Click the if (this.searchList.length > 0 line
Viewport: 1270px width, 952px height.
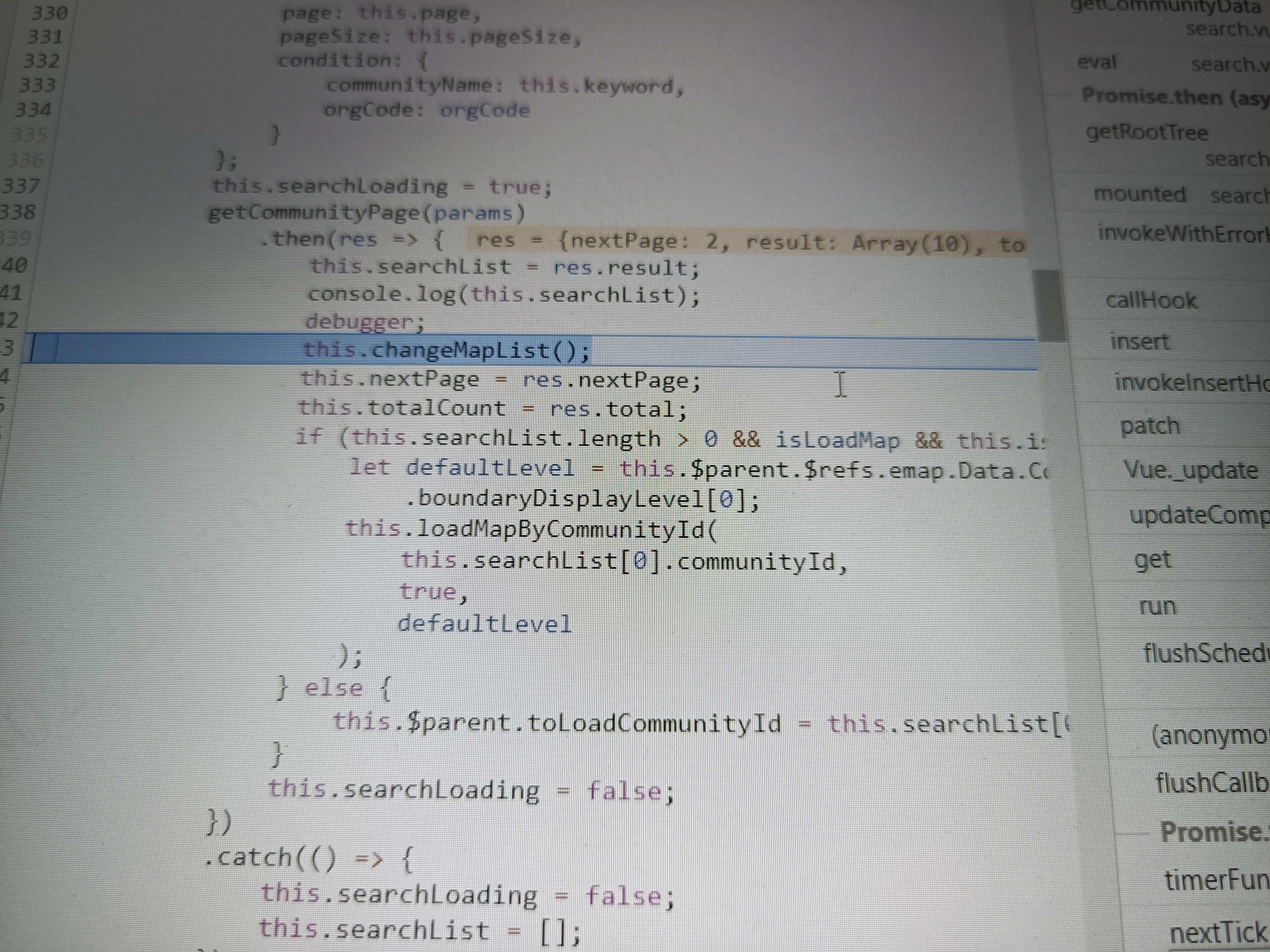(671, 439)
